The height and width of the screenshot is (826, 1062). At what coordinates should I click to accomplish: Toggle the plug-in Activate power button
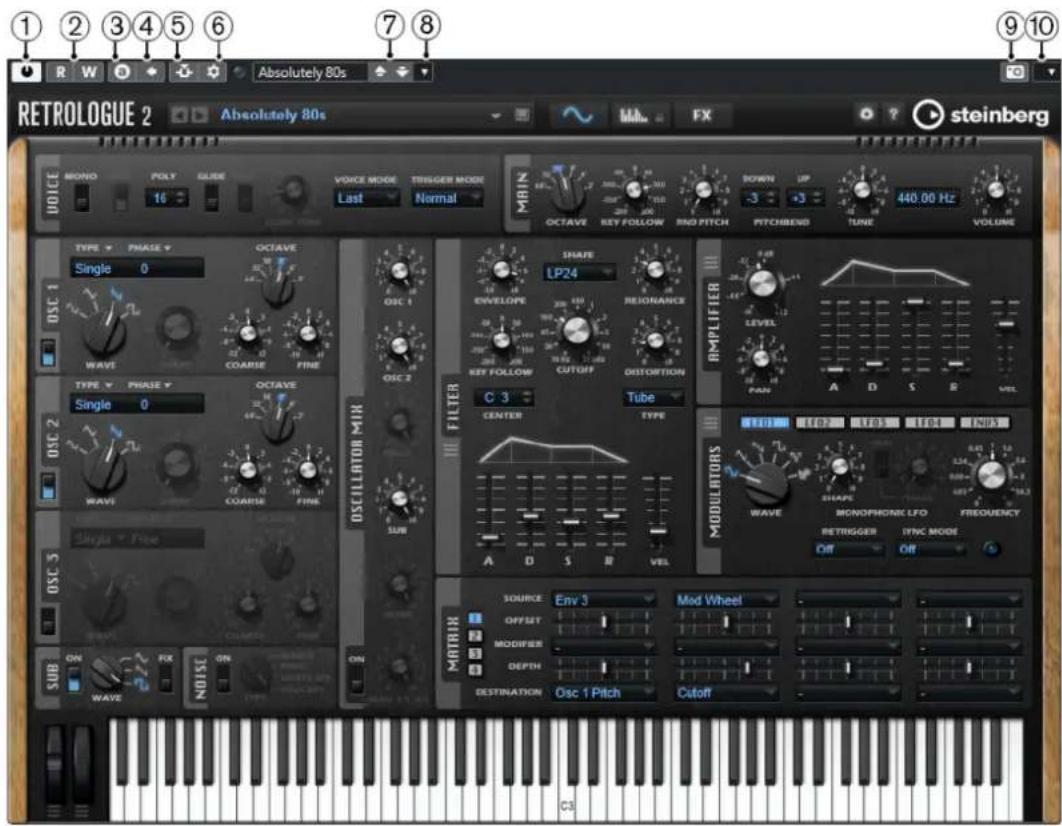[26, 71]
